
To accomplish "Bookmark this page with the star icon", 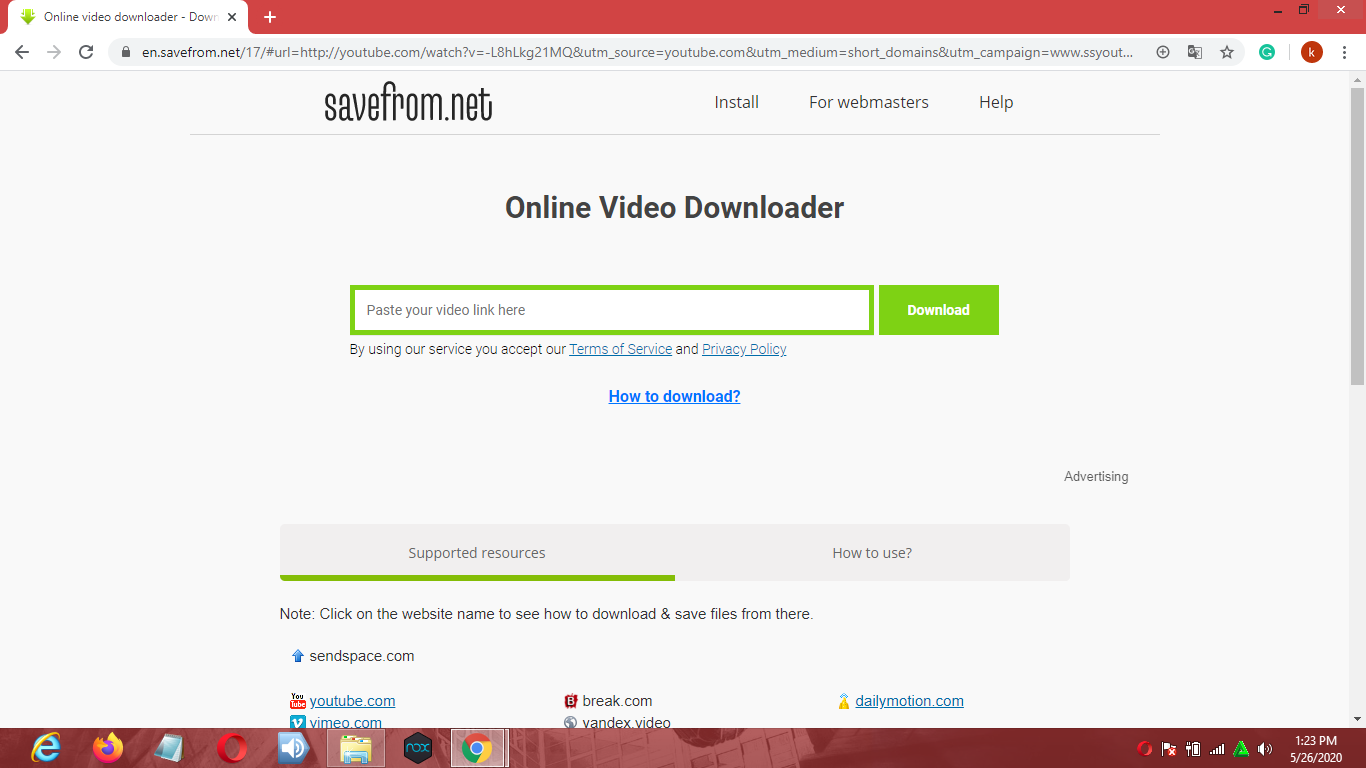I will (x=1227, y=52).
